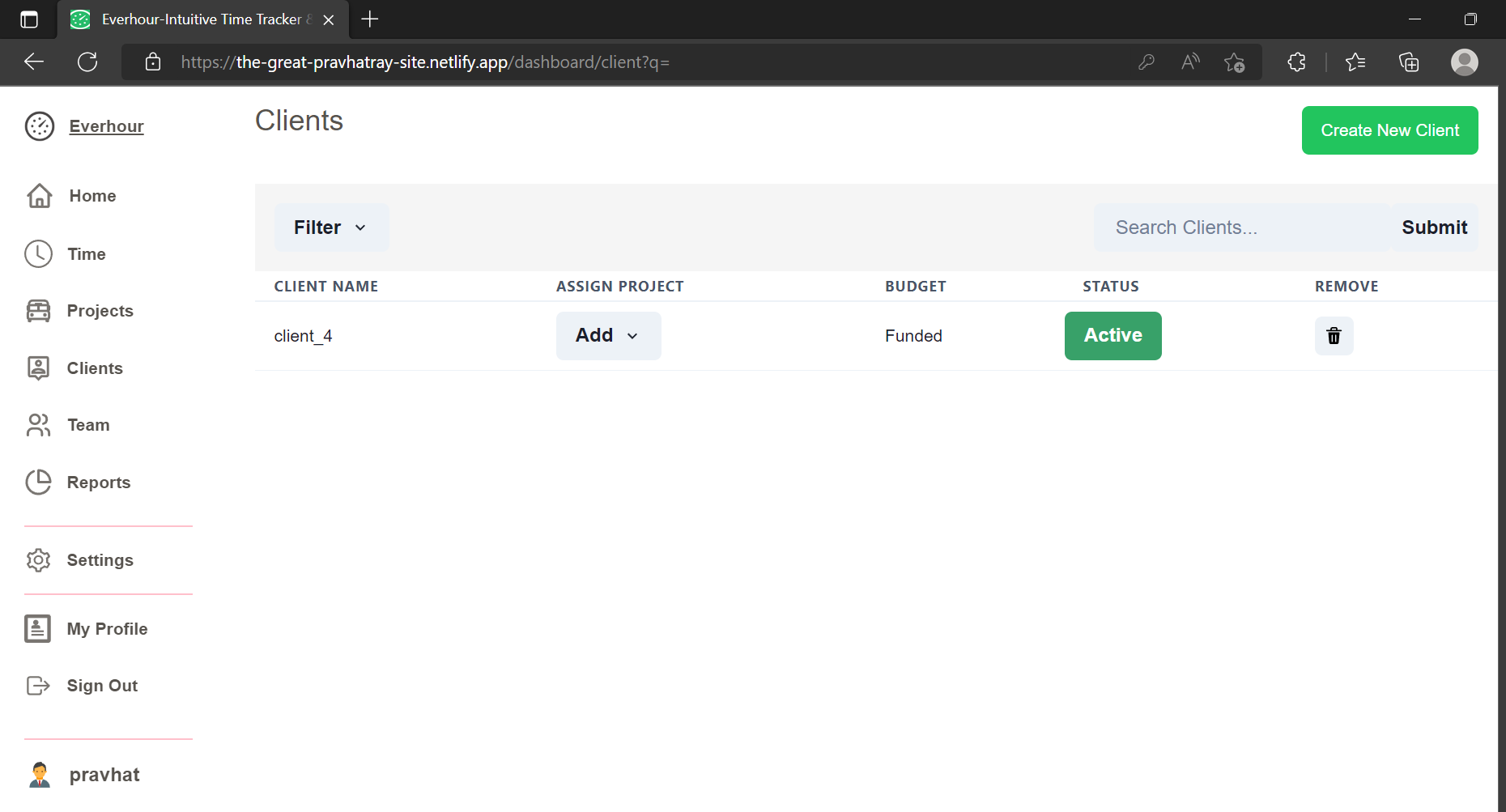The image size is (1506, 812).
Task: Go back with browser back arrow
Action: tap(34, 62)
